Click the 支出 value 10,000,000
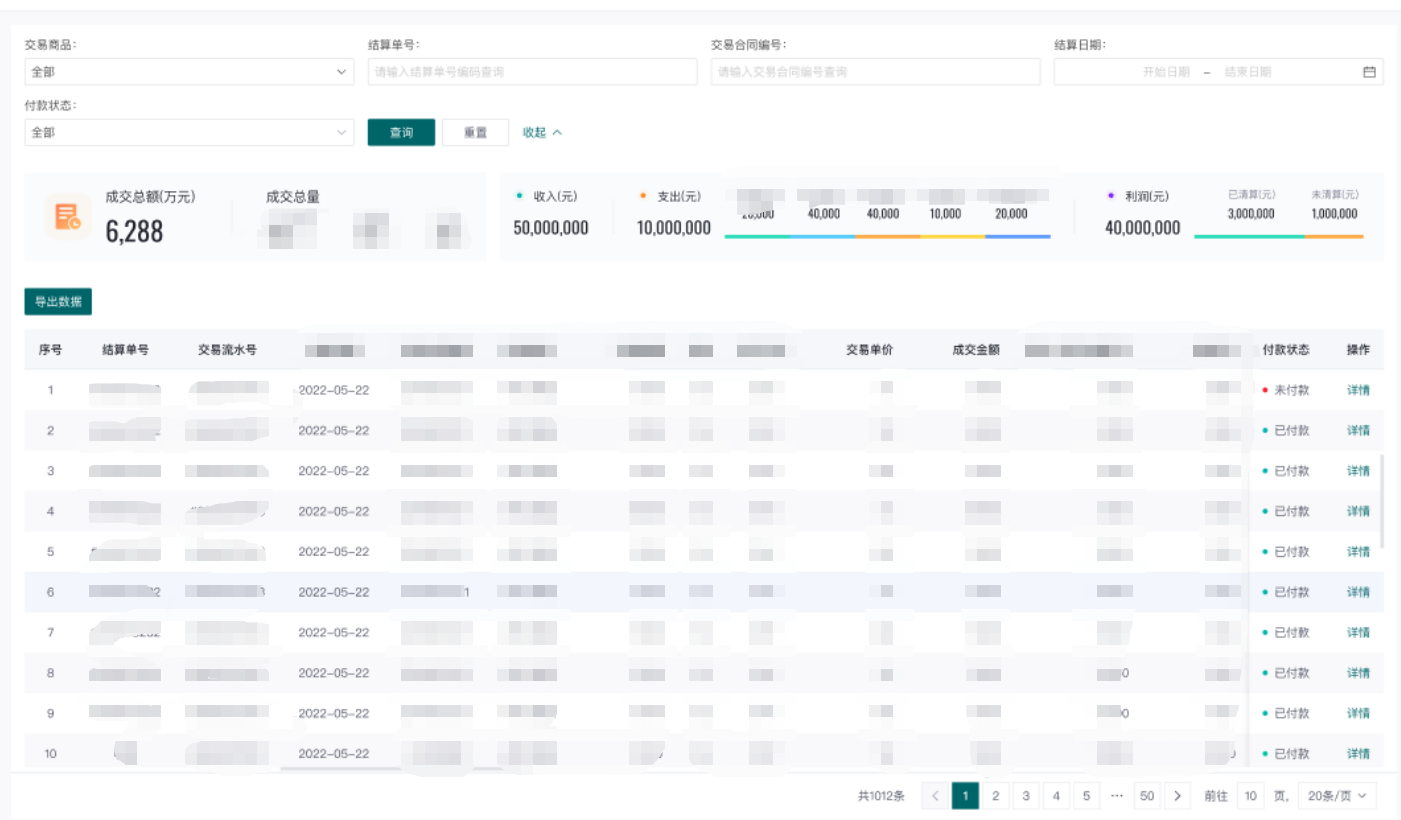 click(x=674, y=228)
